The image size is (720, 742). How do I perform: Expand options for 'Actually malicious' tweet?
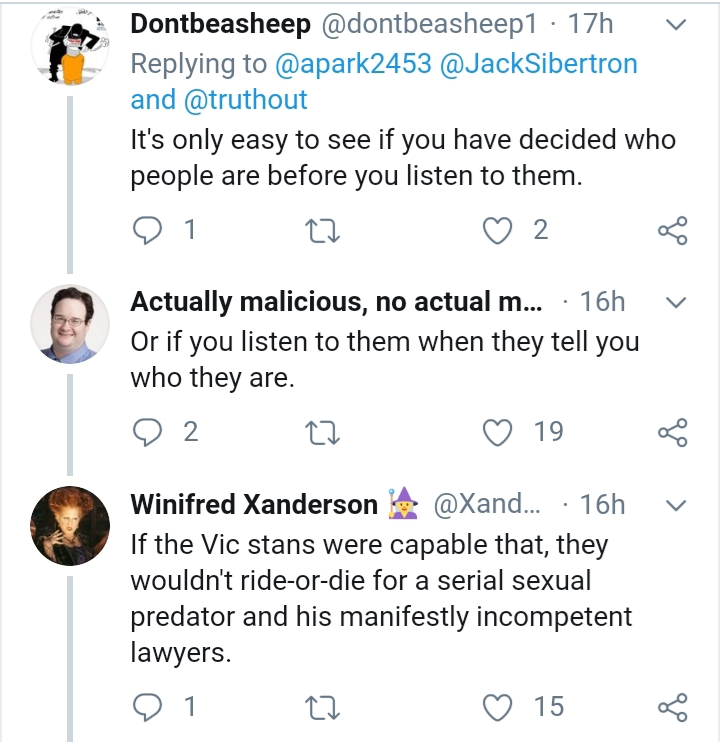676,302
